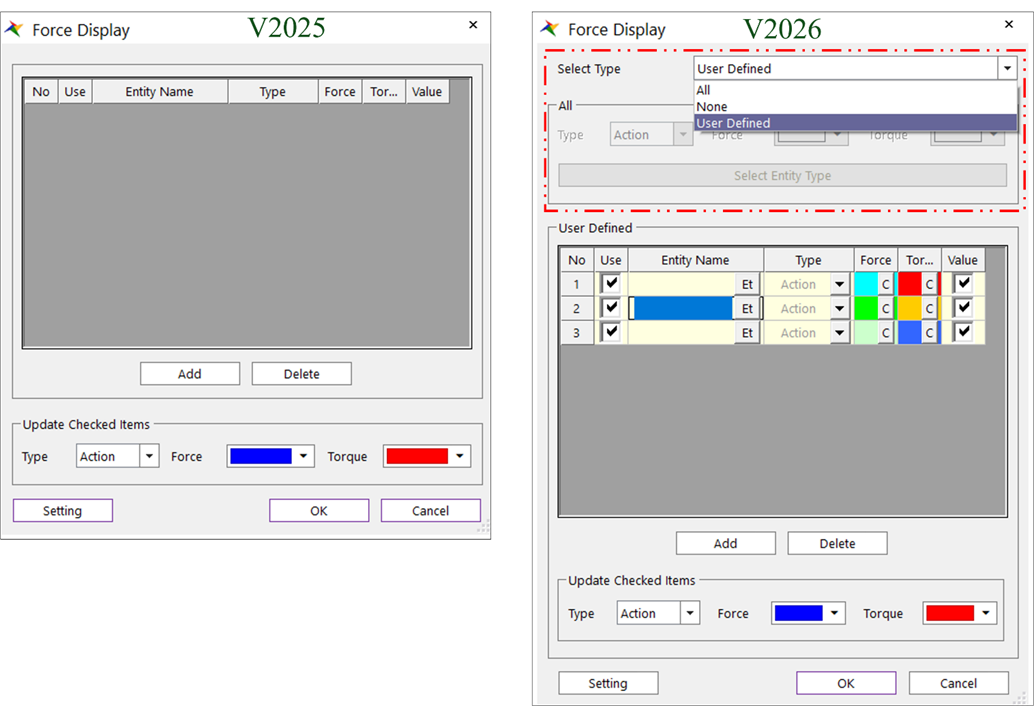Click light green Force swatch in row 3
Image resolution: width=1034 pixels, height=706 pixels.
coord(866,333)
